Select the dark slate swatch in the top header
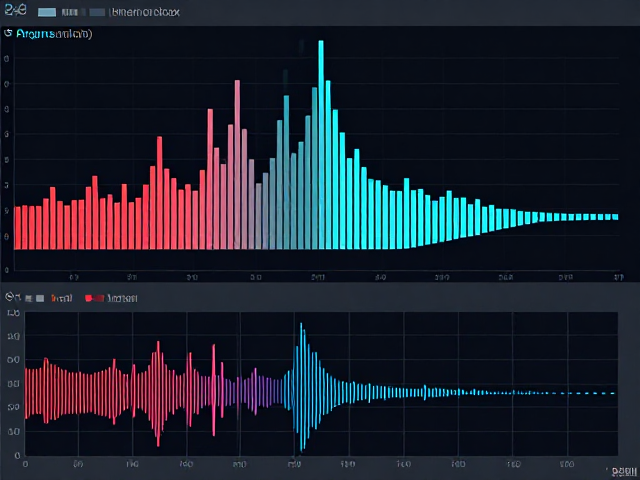Screen dimensions: 640x480 point(97,12)
